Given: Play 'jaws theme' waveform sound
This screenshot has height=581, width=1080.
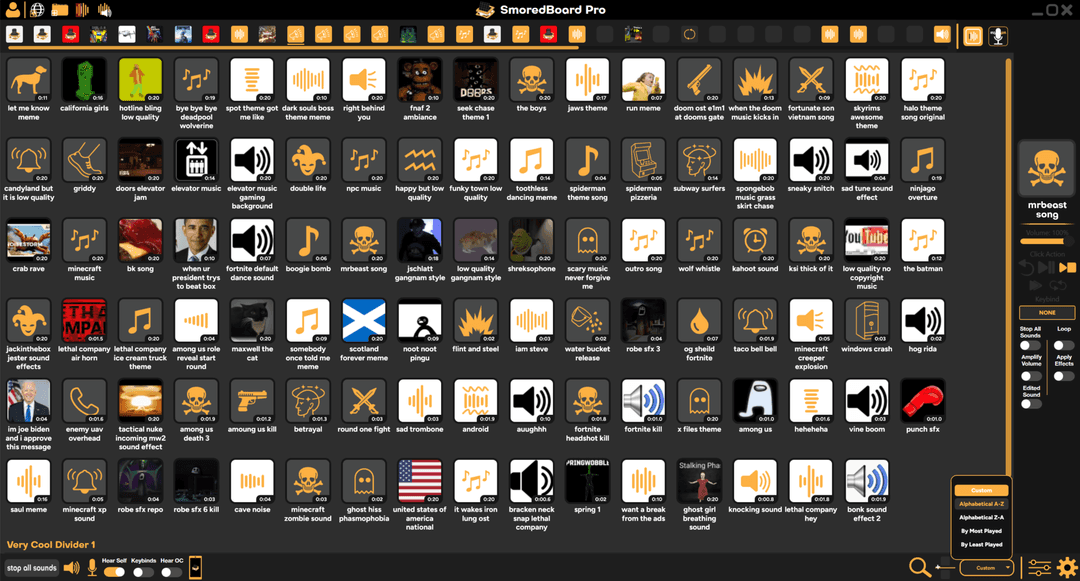Looking at the screenshot, I should (x=588, y=80).
